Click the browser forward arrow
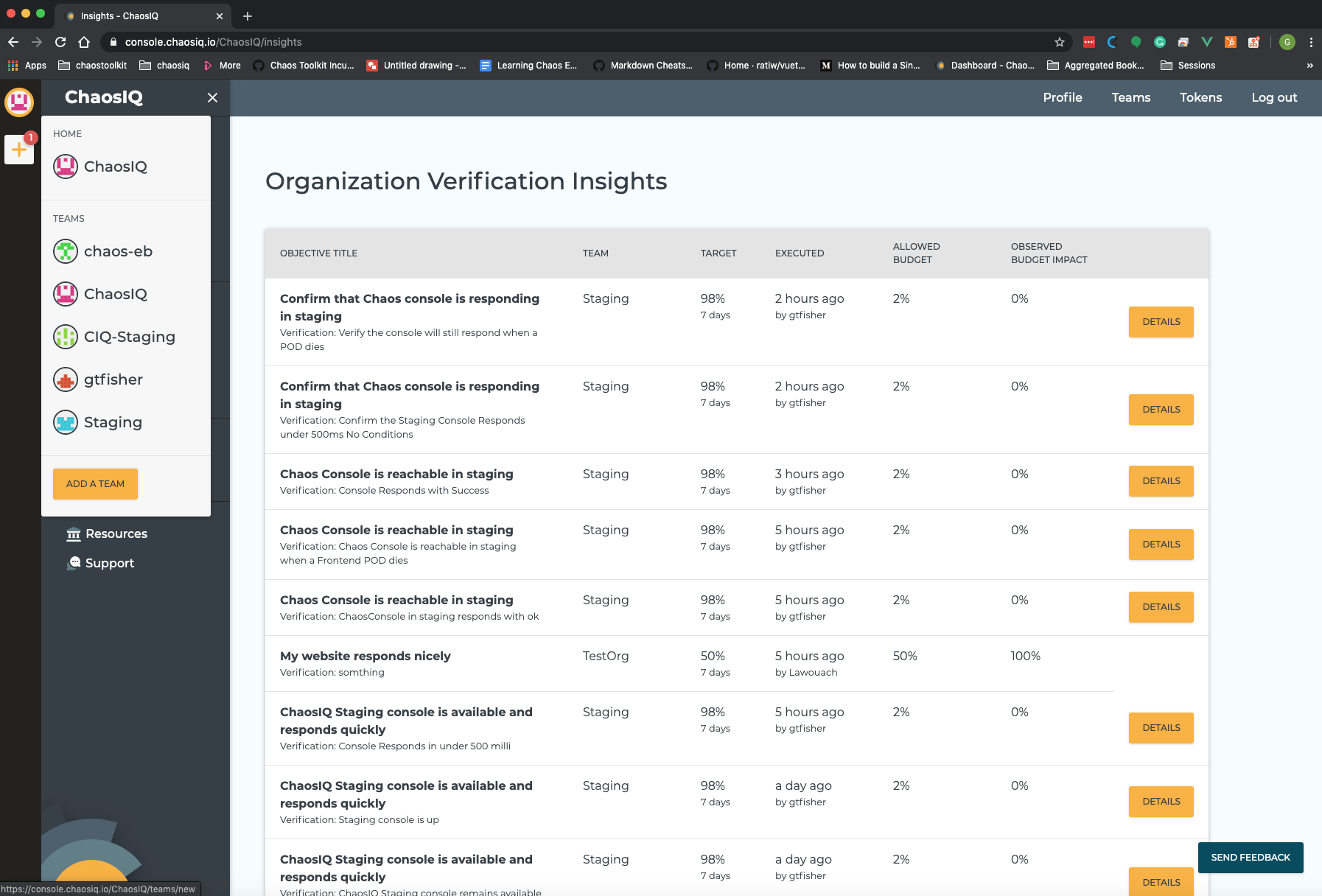 tap(37, 42)
